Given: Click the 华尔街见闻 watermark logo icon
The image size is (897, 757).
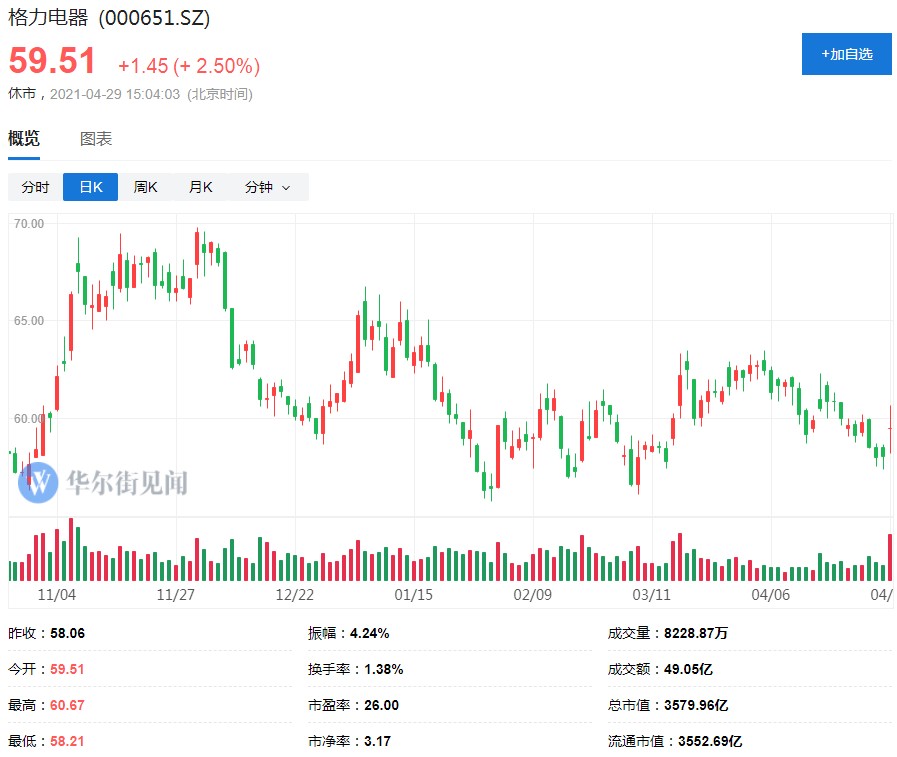Looking at the screenshot, I should 38,483.
